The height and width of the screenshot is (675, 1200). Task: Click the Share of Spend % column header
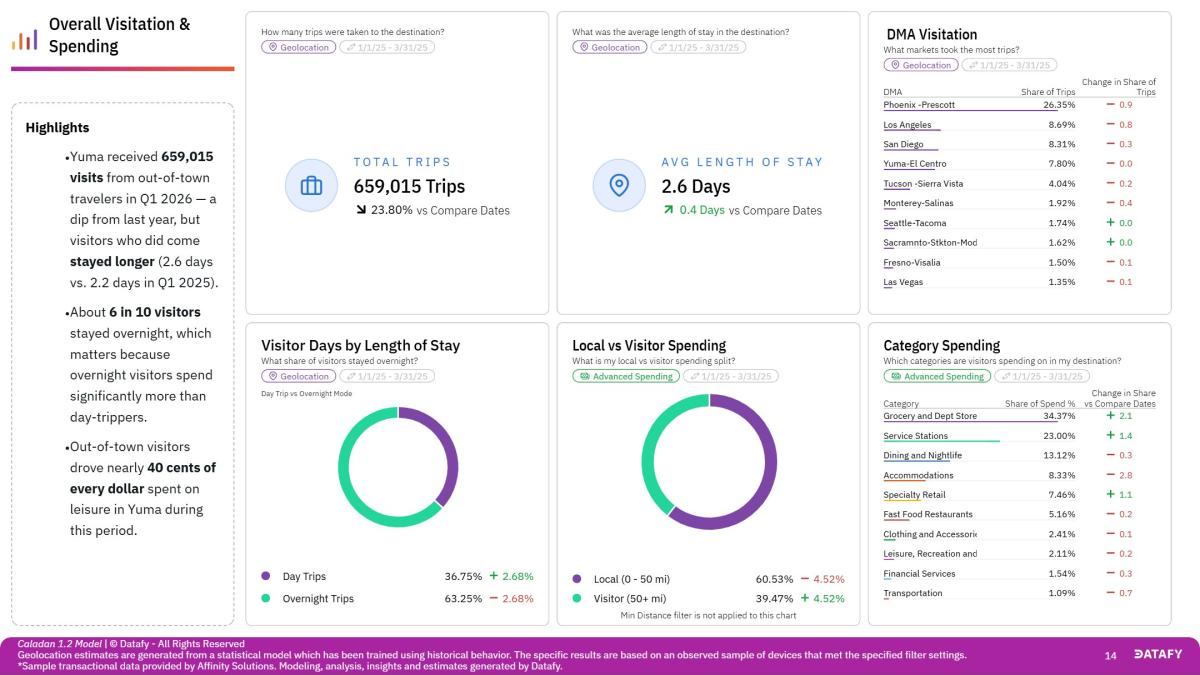point(1040,404)
